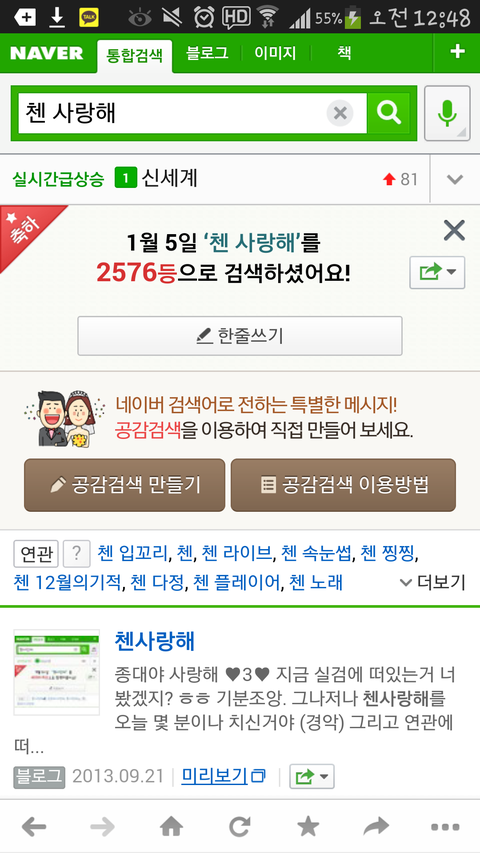The image size is (480, 853).
Task: Tap the 한줄쓰기 button
Action: (x=240, y=336)
